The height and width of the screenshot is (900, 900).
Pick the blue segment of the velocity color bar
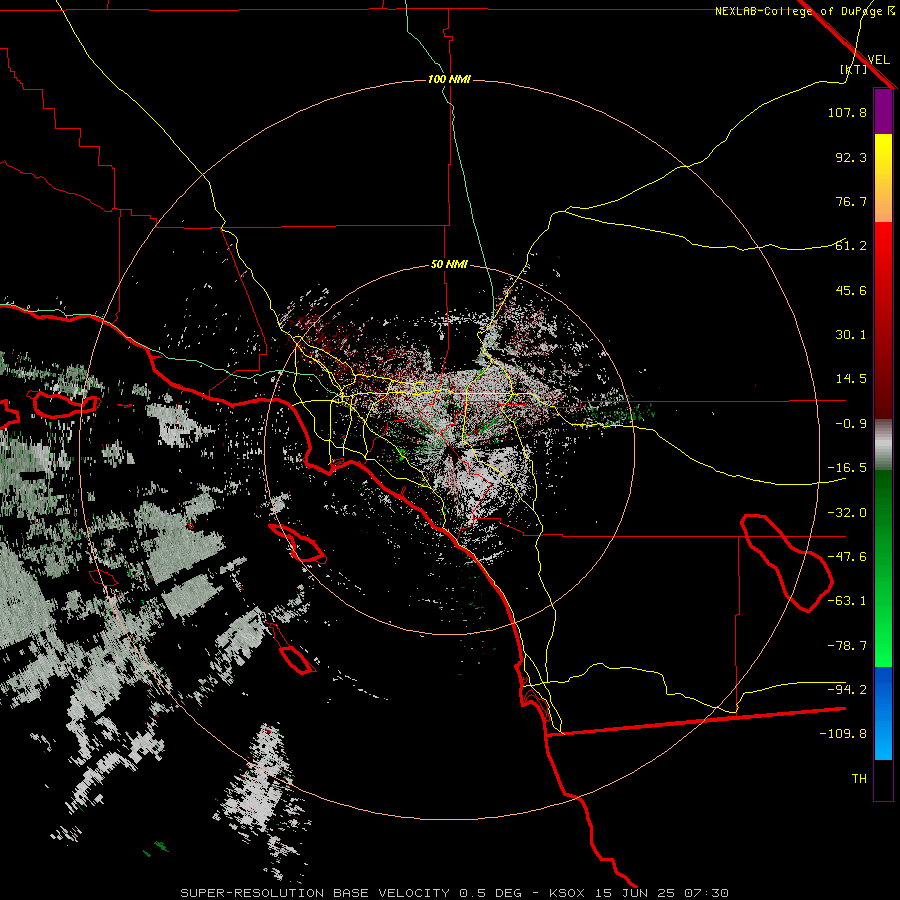(x=883, y=713)
